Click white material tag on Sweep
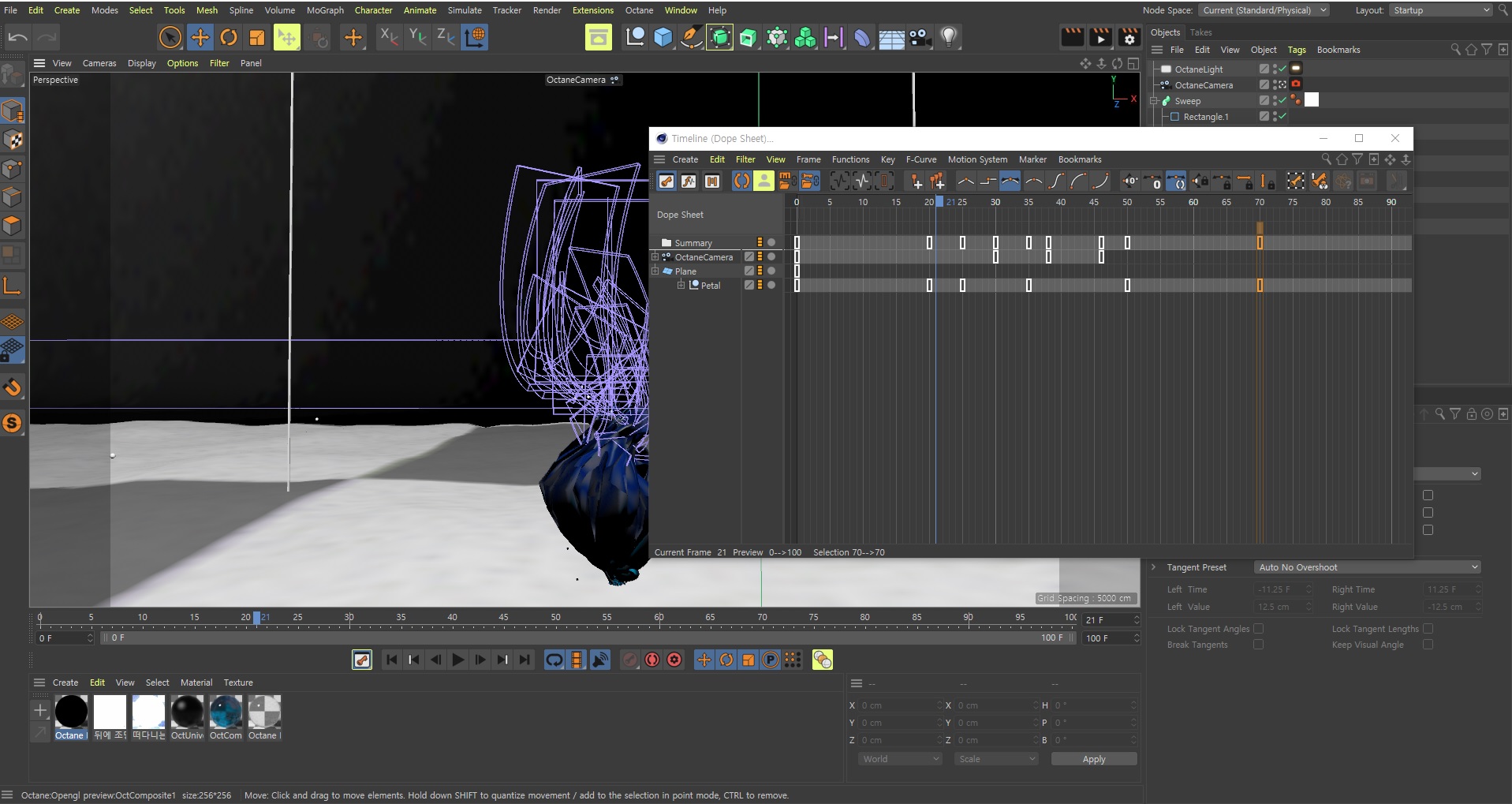The width and height of the screenshot is (1512, 804). [1311, 100]
